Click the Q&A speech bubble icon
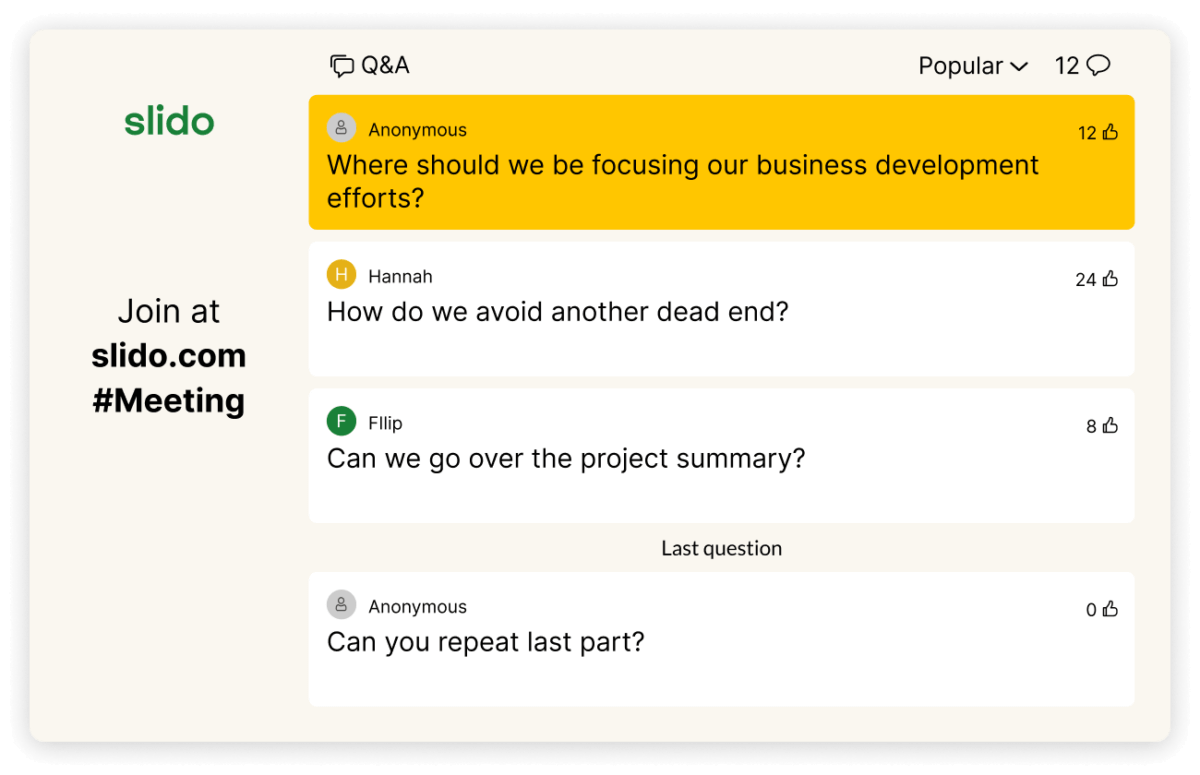 (x=341, y=65)
